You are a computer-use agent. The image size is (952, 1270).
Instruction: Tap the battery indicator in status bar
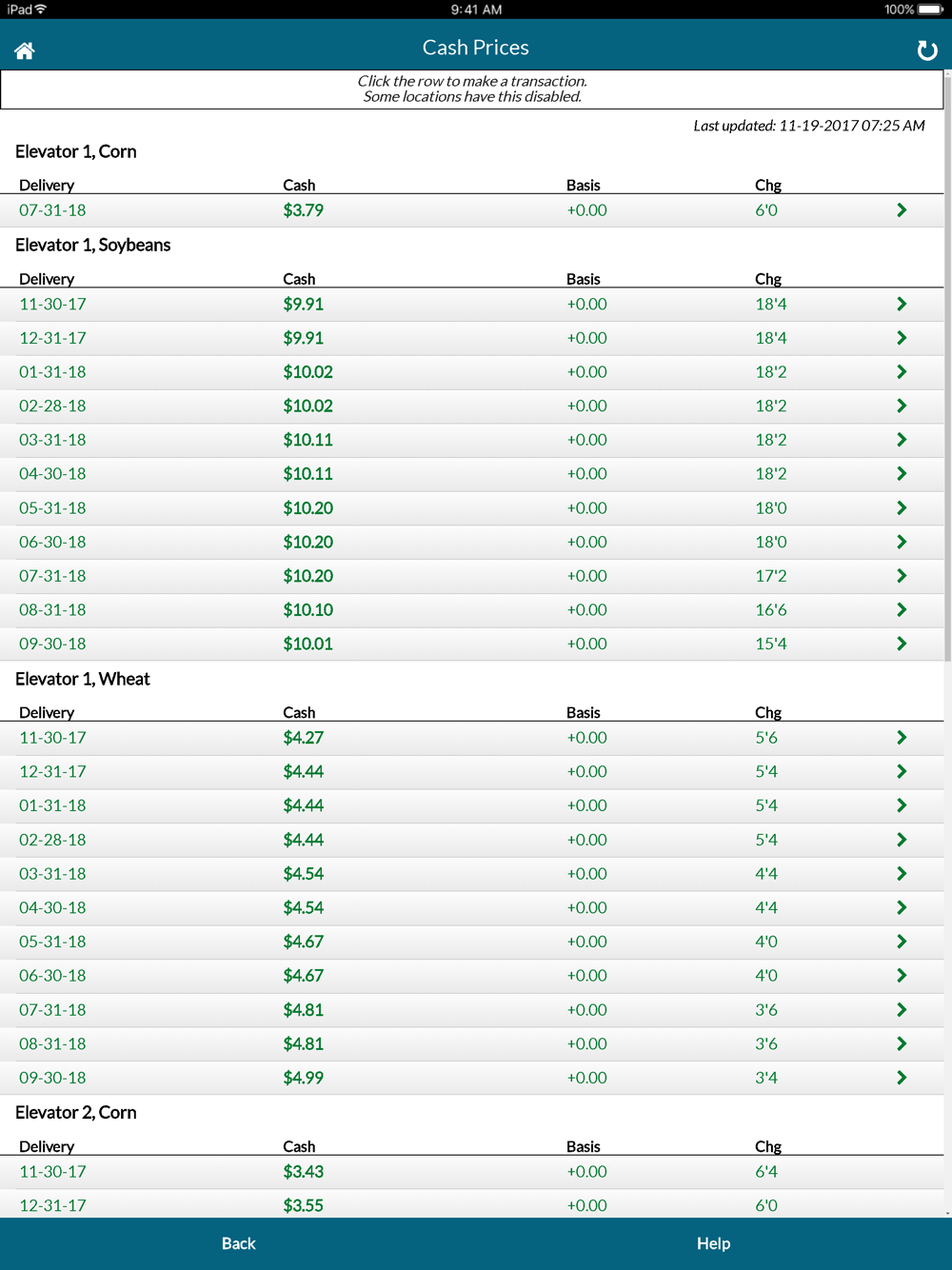point(931,10)
